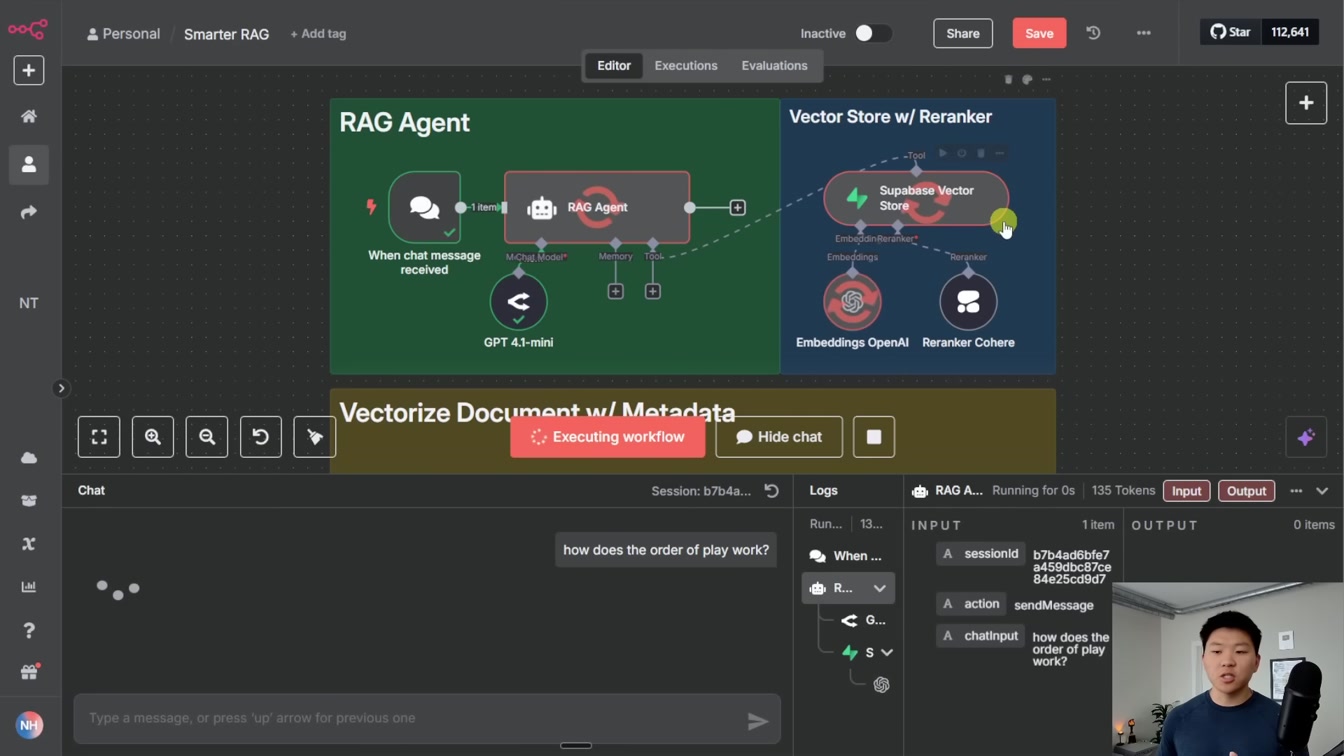Open the what's new gift icon
Viewport: 1344px width, 756px height.
coord(29,673)
